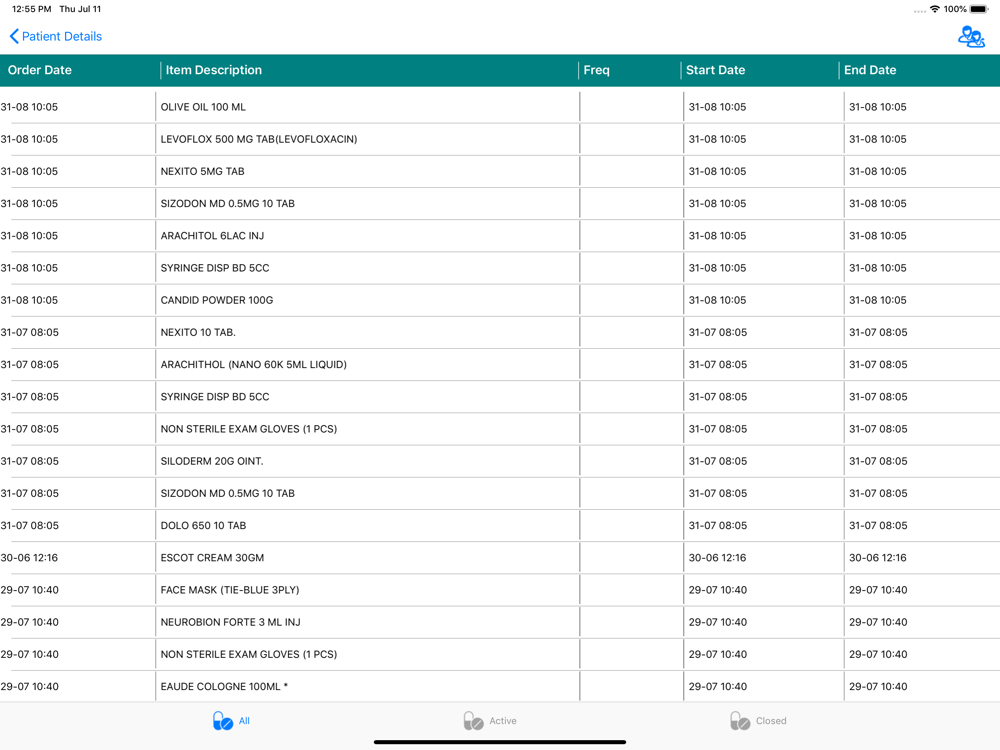Click end date of EAUDE COLOGNE row
This screenshot has width=1000, height=750.
tap(878, 687)
